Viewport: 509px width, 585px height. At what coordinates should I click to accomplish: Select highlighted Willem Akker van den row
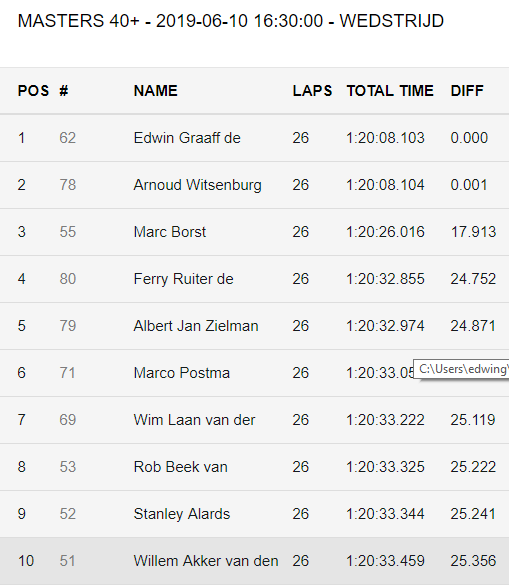point(254,561)
